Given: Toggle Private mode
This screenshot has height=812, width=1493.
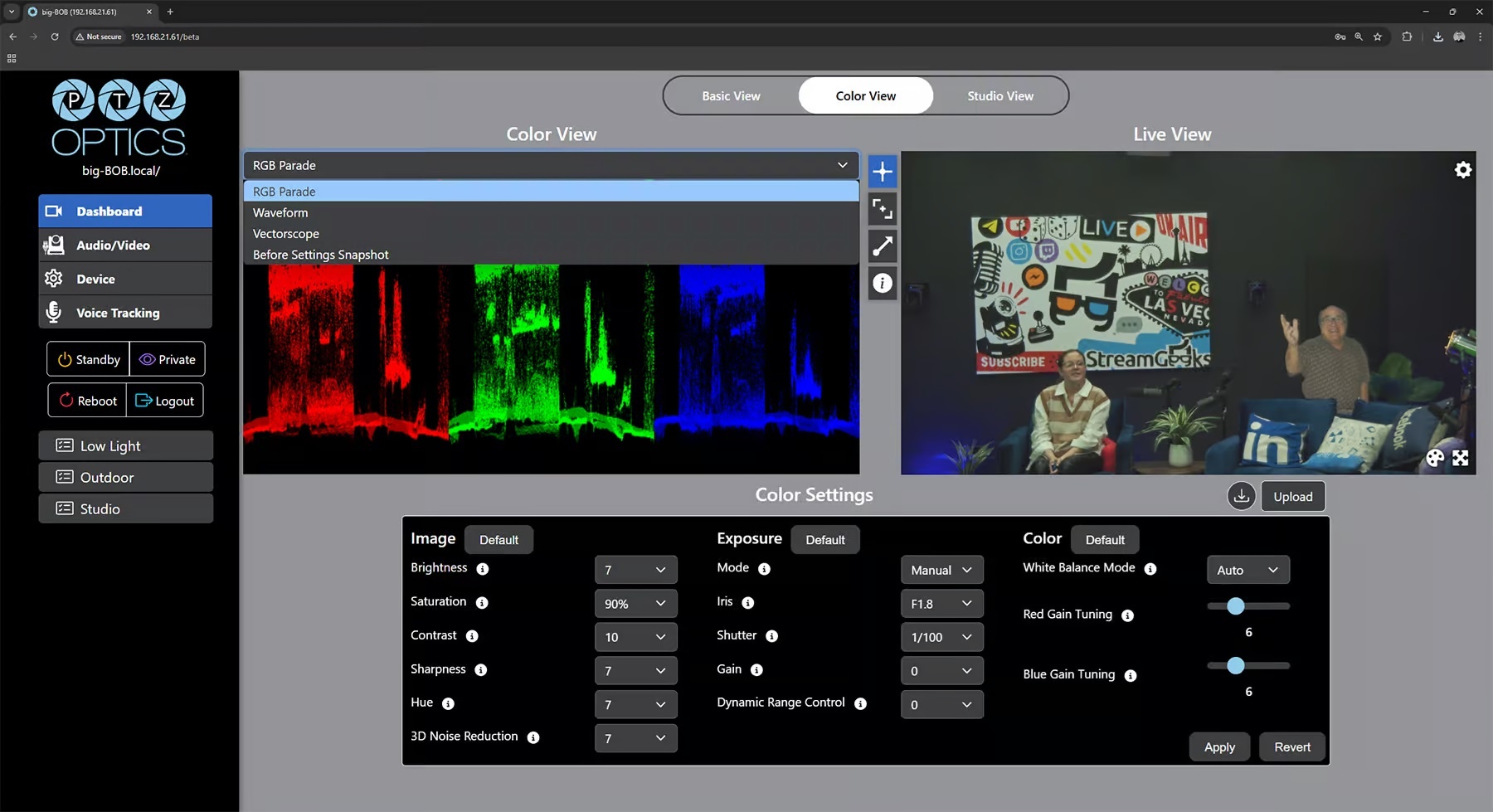Looking at the screenshot, I should (x=168, y=359).
